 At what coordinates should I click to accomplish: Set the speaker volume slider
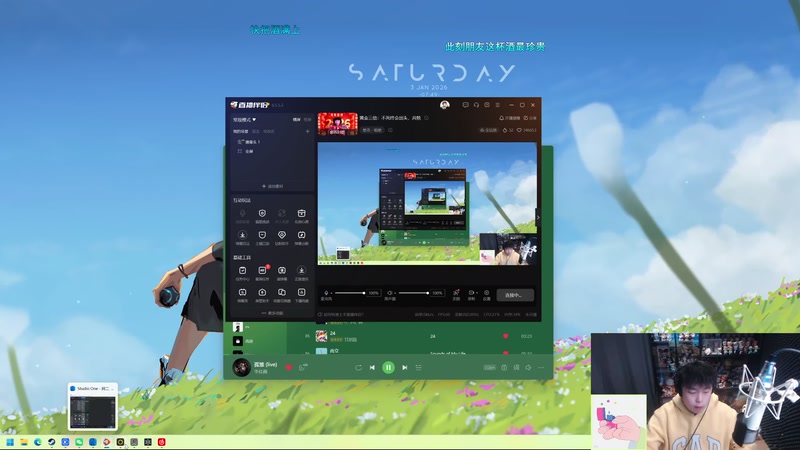pyautogui.click(x=413, y=293)
